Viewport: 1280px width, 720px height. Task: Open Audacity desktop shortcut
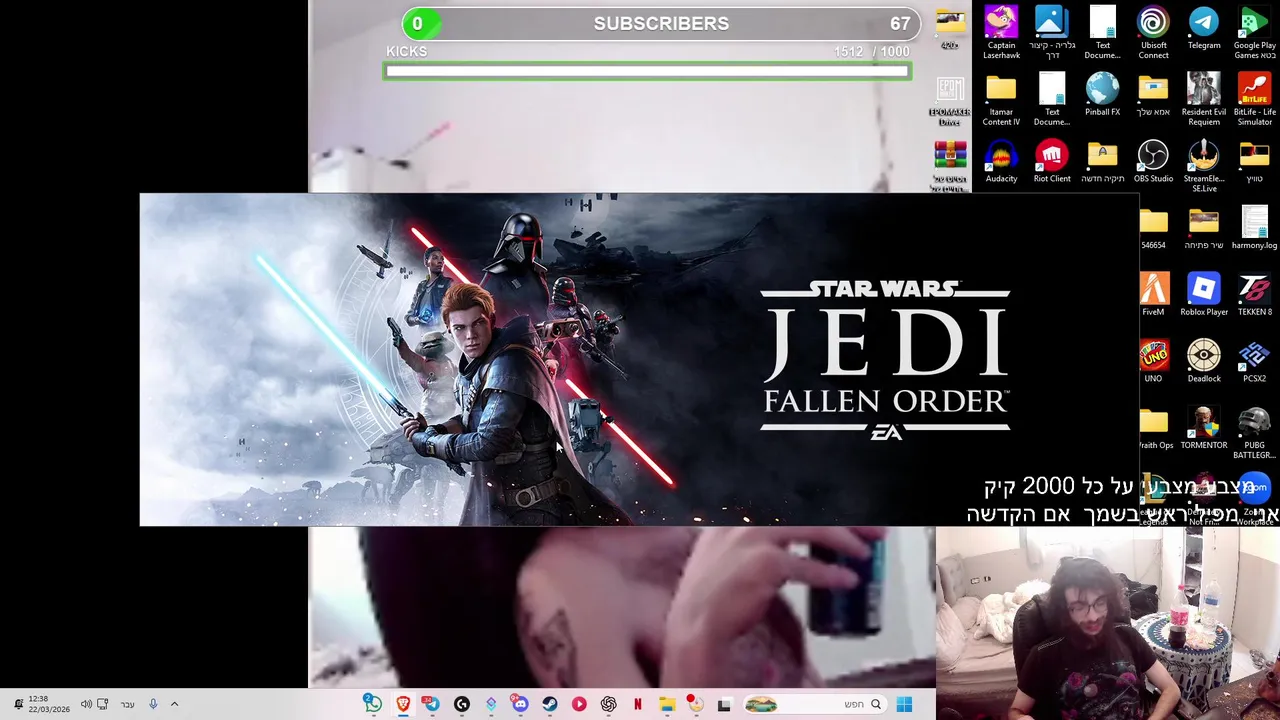[x=1001, y=162]
